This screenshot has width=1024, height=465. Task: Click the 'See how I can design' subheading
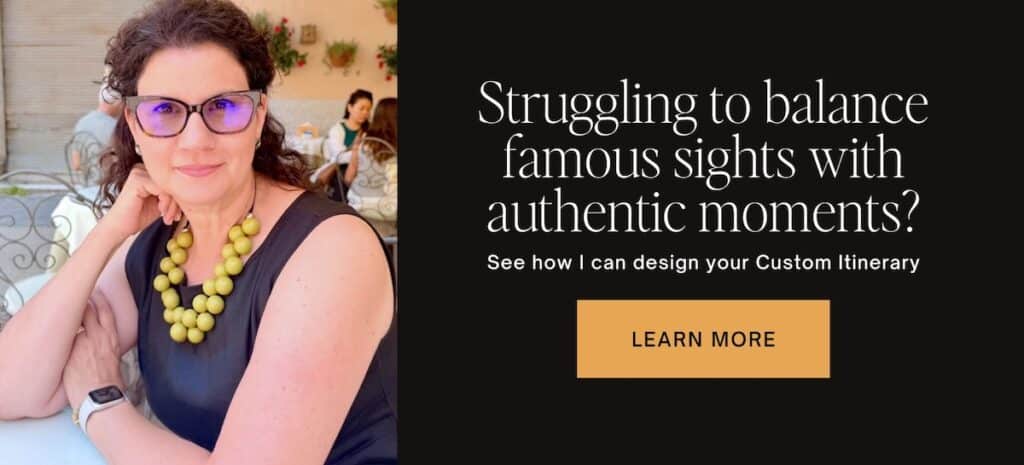(x=703, y=264)
